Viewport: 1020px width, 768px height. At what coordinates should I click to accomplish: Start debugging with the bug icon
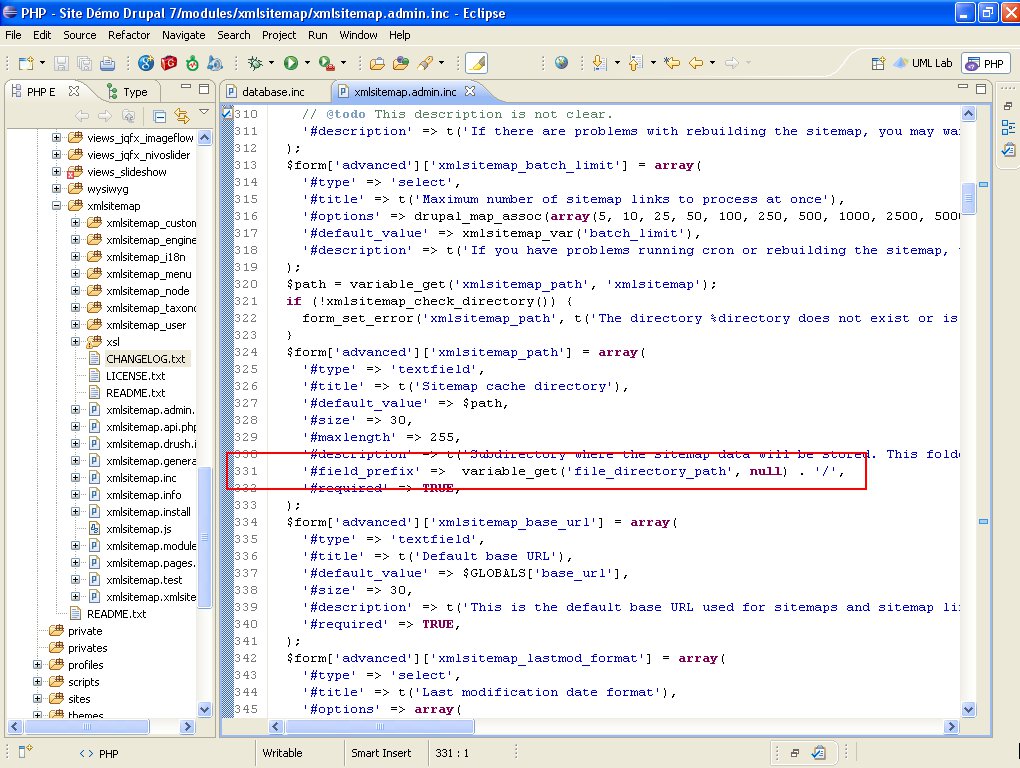(x=255, y=63)
